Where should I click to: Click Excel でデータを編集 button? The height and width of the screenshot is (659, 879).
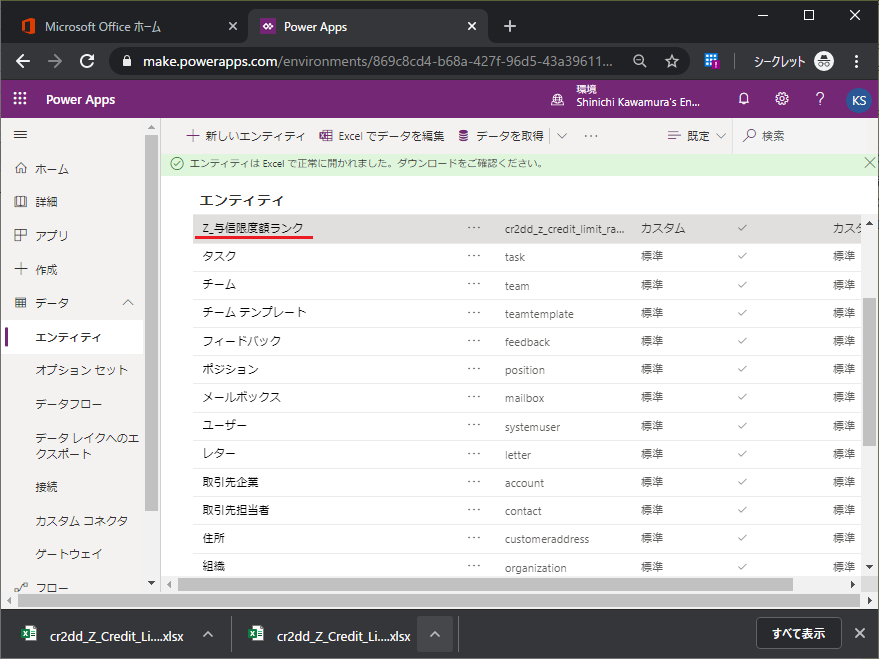pos(382,136)
